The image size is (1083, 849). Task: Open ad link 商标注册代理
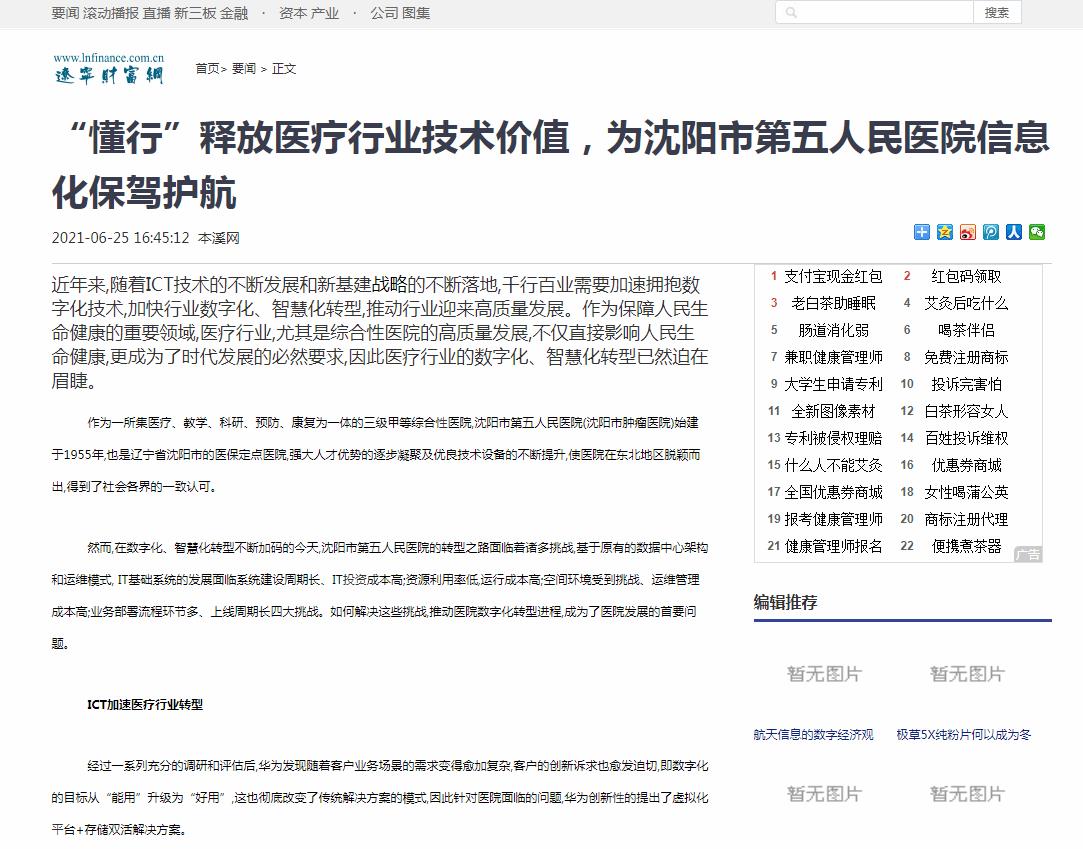(966, 519)
